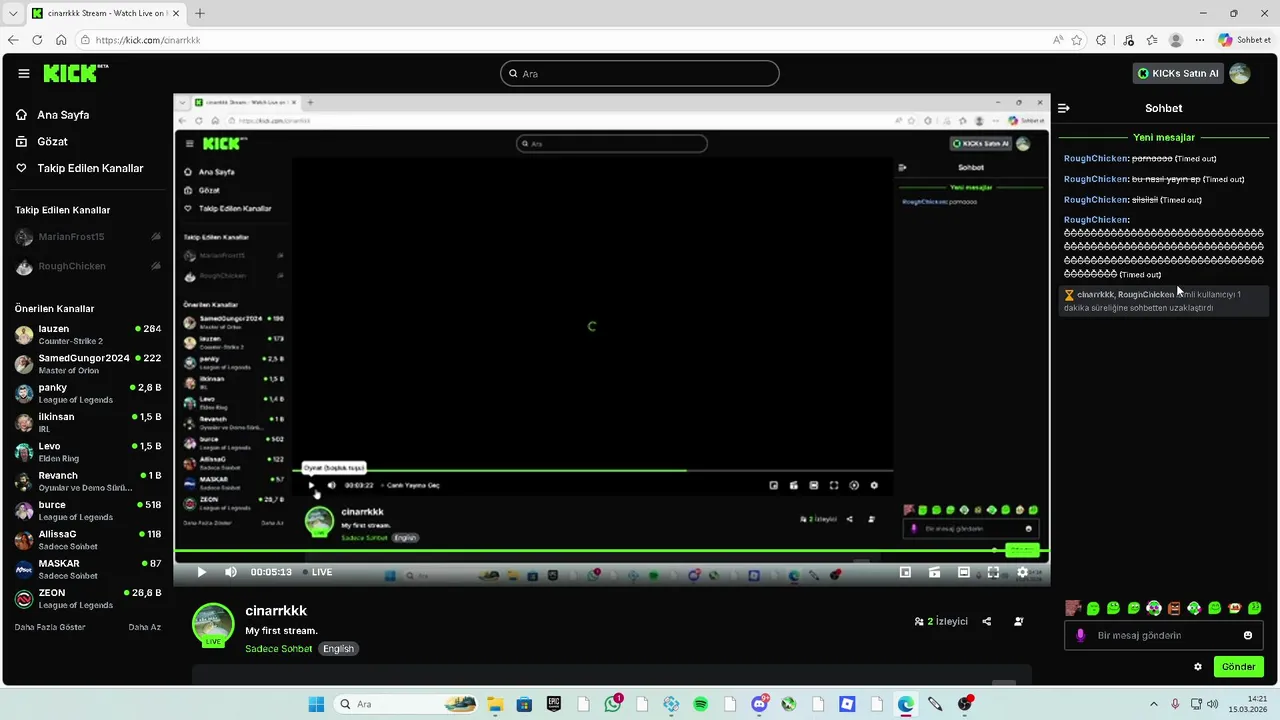This screenshot has height=720, width=1280.
Task: Pick the brick wall emote
Action: pos(1073,608)
